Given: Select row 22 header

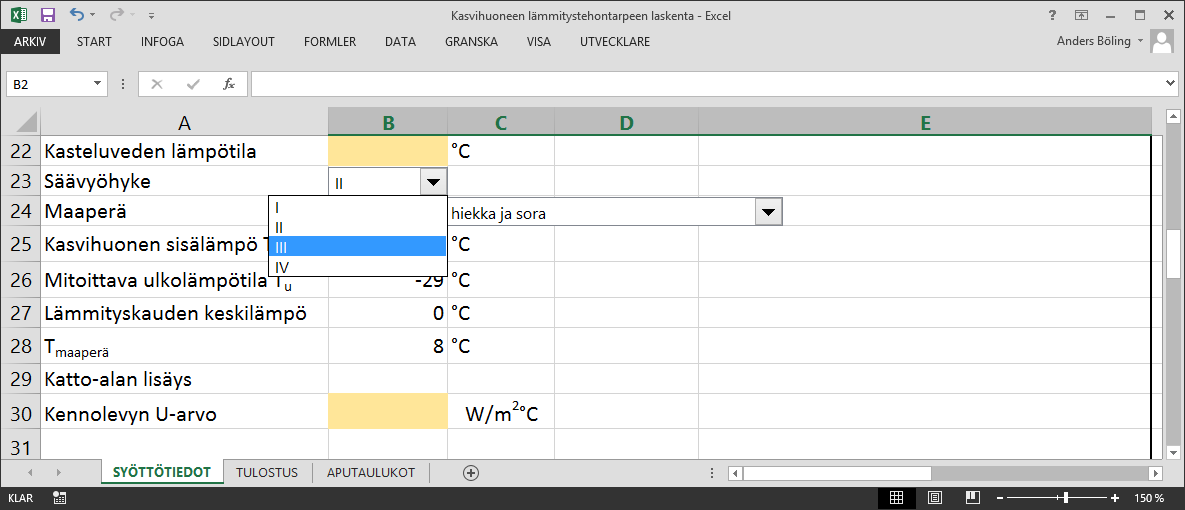Looking at the screenshot, I should (x=20, y=151).
